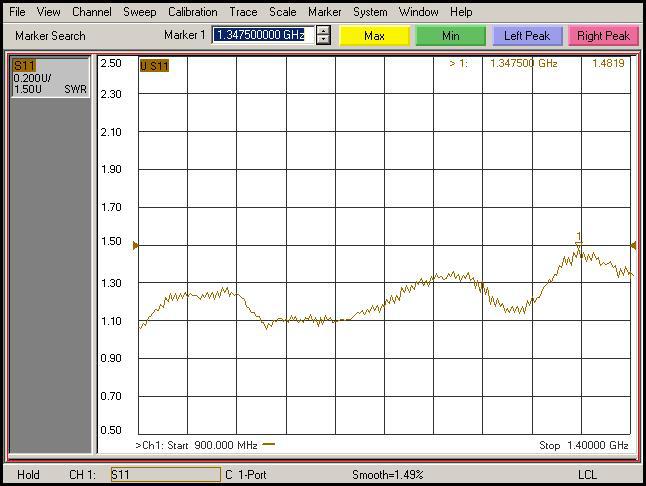Click the S11 field in status bar
646x486 pixels.
[x=166, y=474]
